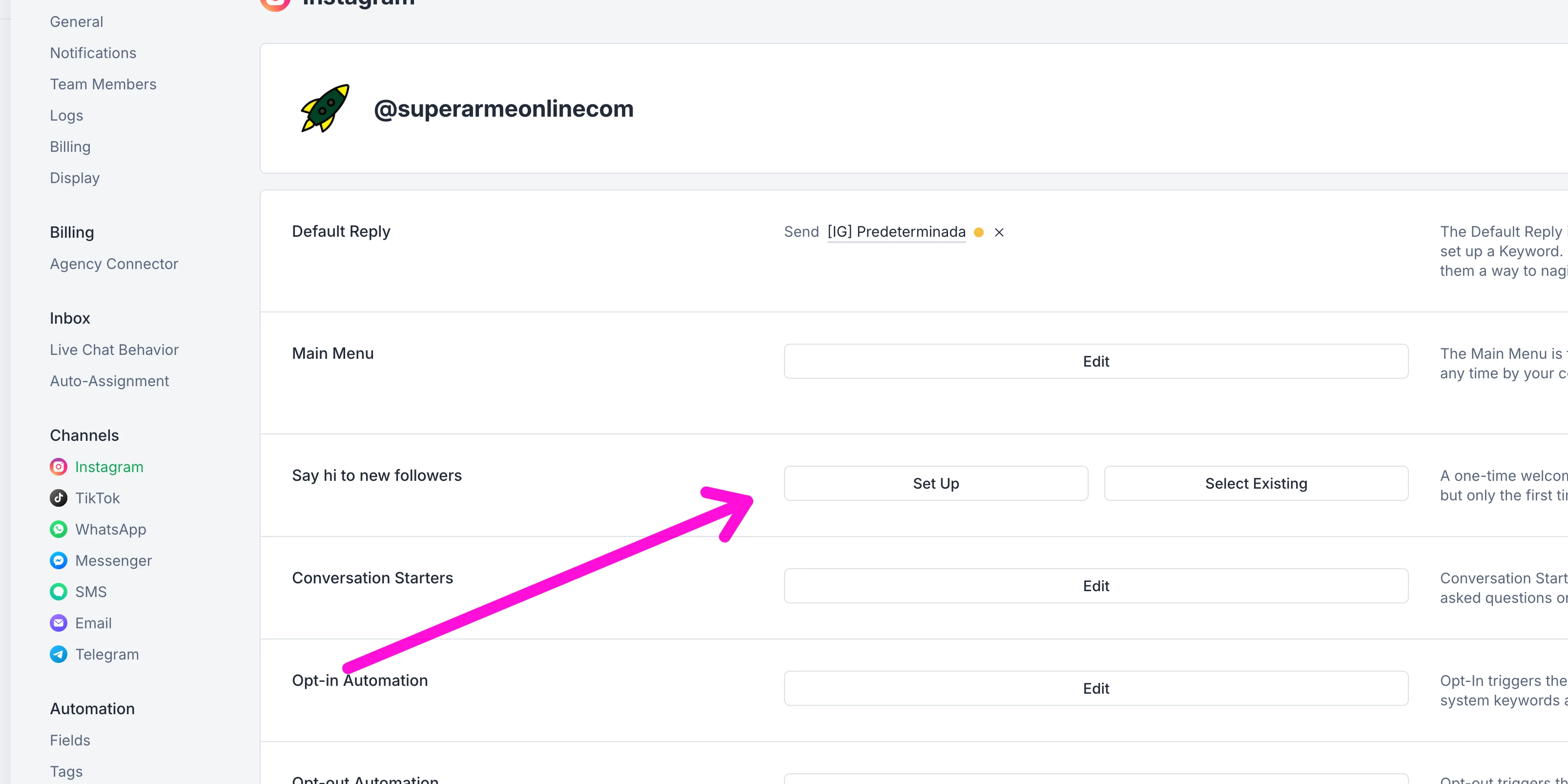
Task: Edit the Main Menu
Action: 1095,362
